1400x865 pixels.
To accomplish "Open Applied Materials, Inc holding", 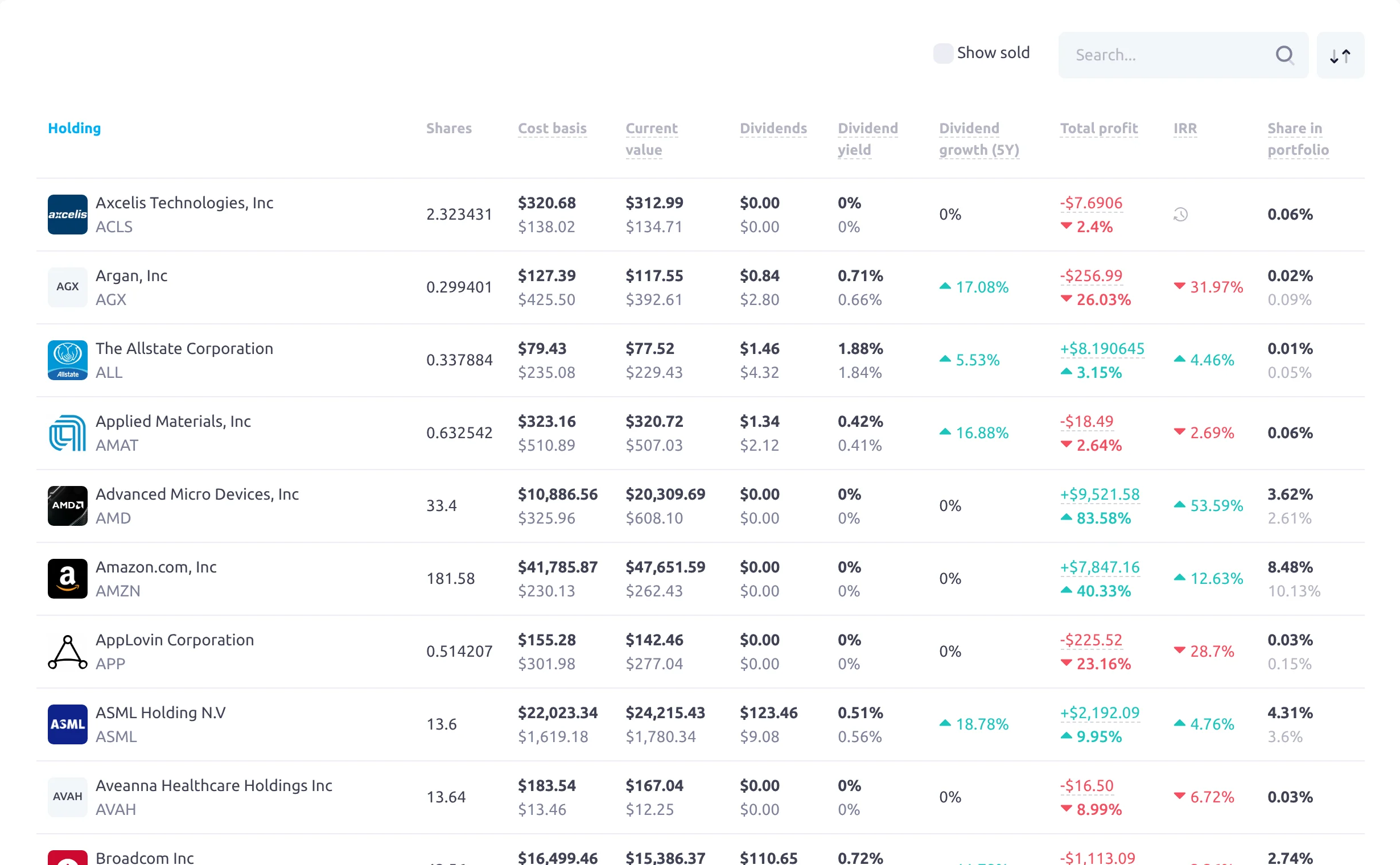I will tap(174, 422).
